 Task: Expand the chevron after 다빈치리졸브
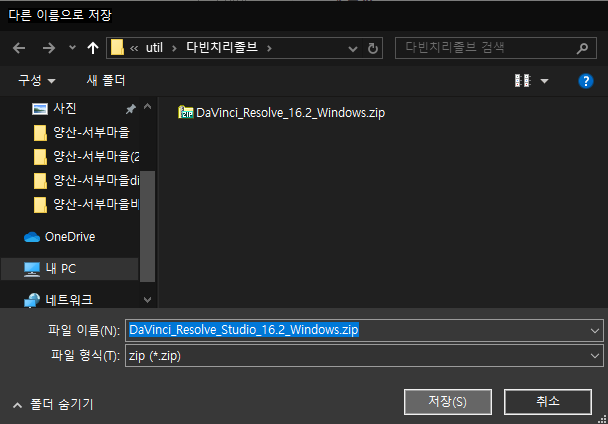pyautogui.click(x=269, y=48)
